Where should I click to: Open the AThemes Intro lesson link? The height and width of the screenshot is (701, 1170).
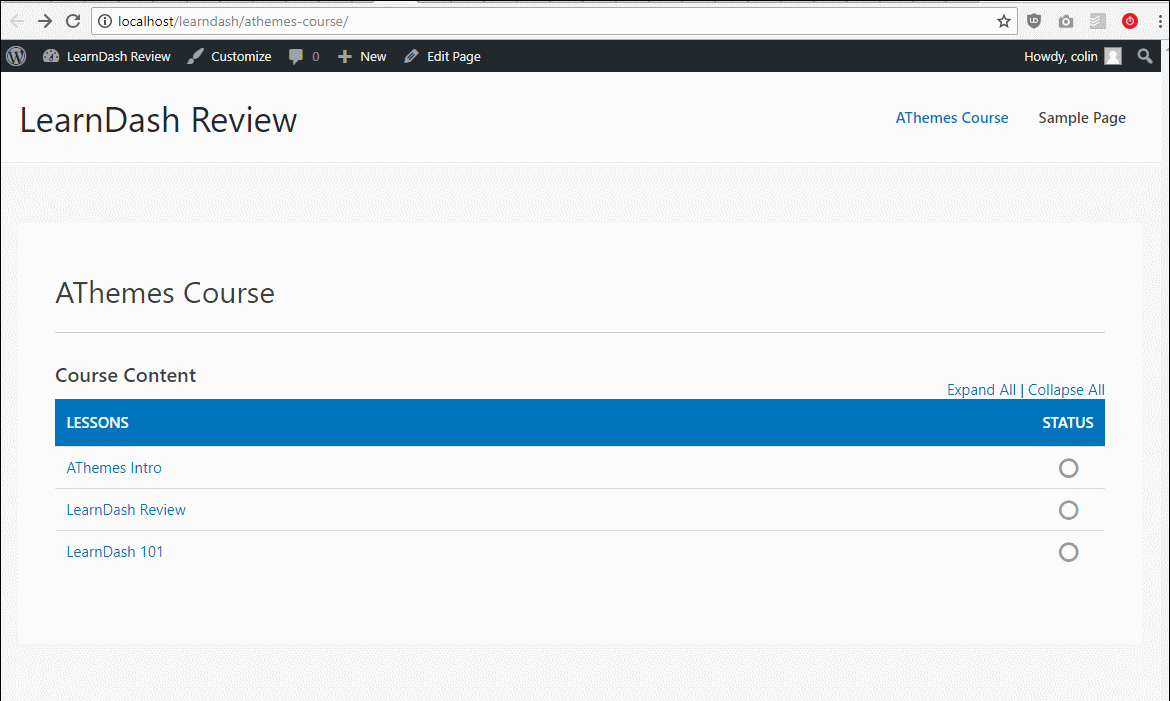(114, 468)
